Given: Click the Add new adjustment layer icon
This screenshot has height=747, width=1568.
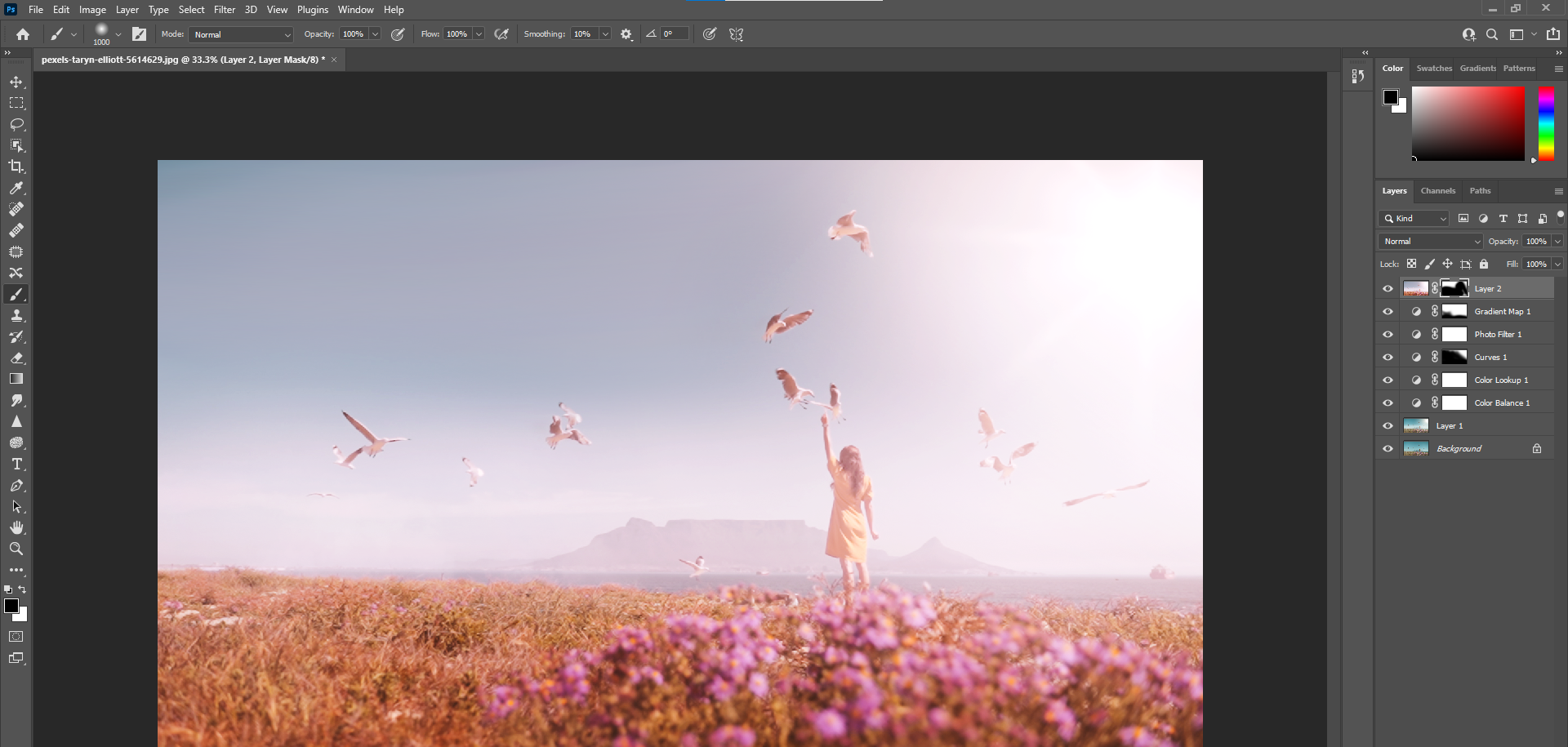Looking at the screenshot, I should click(x=1484, y=218).
